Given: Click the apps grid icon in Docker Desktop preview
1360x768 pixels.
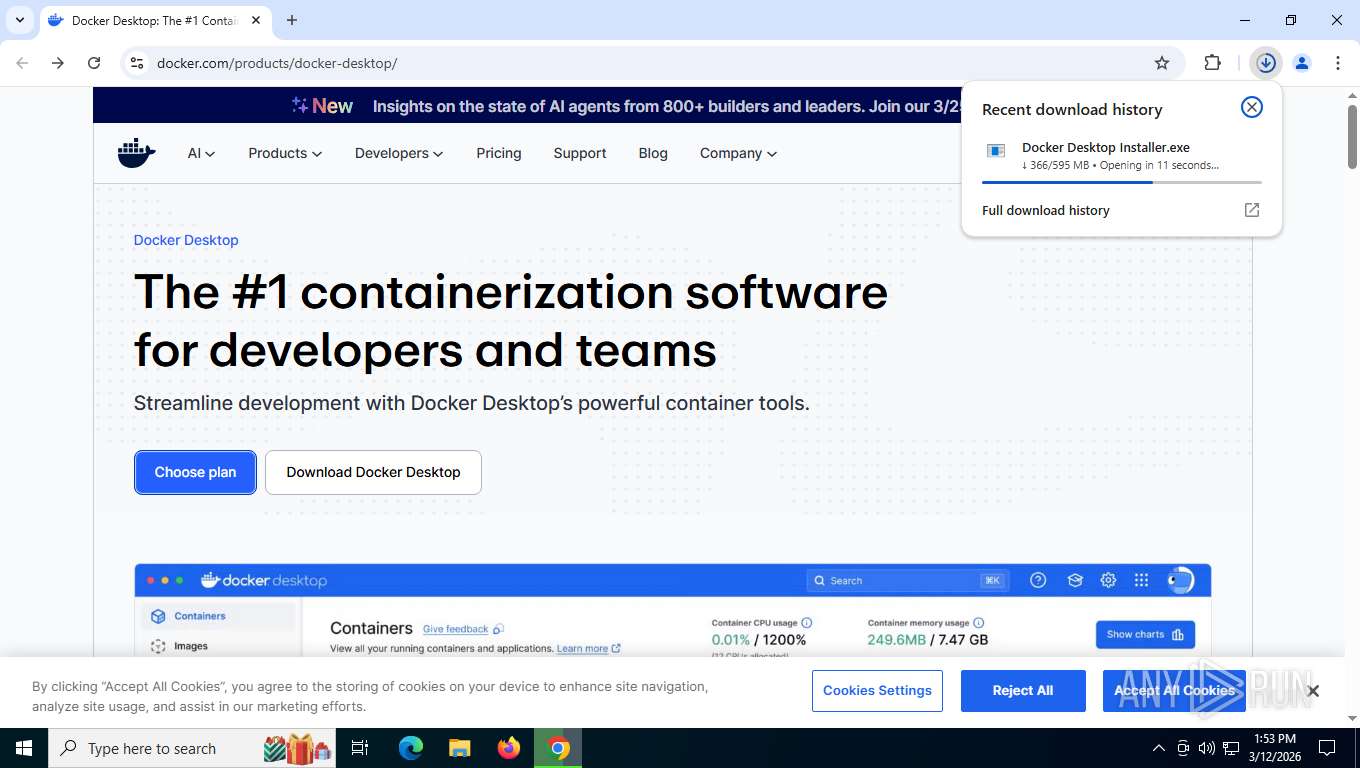Looking at the screenshot, I should pyautogui.click(x=1141, y=580).
